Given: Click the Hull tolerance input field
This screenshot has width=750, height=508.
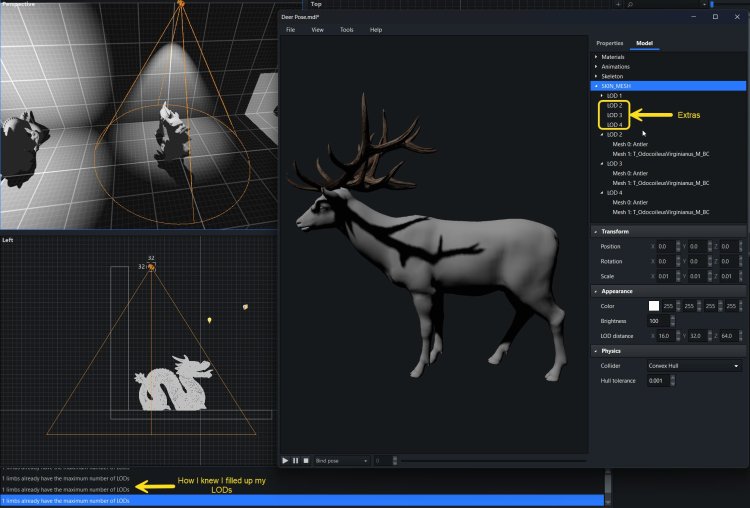Looking at the screenshot, I should (658, 381).
